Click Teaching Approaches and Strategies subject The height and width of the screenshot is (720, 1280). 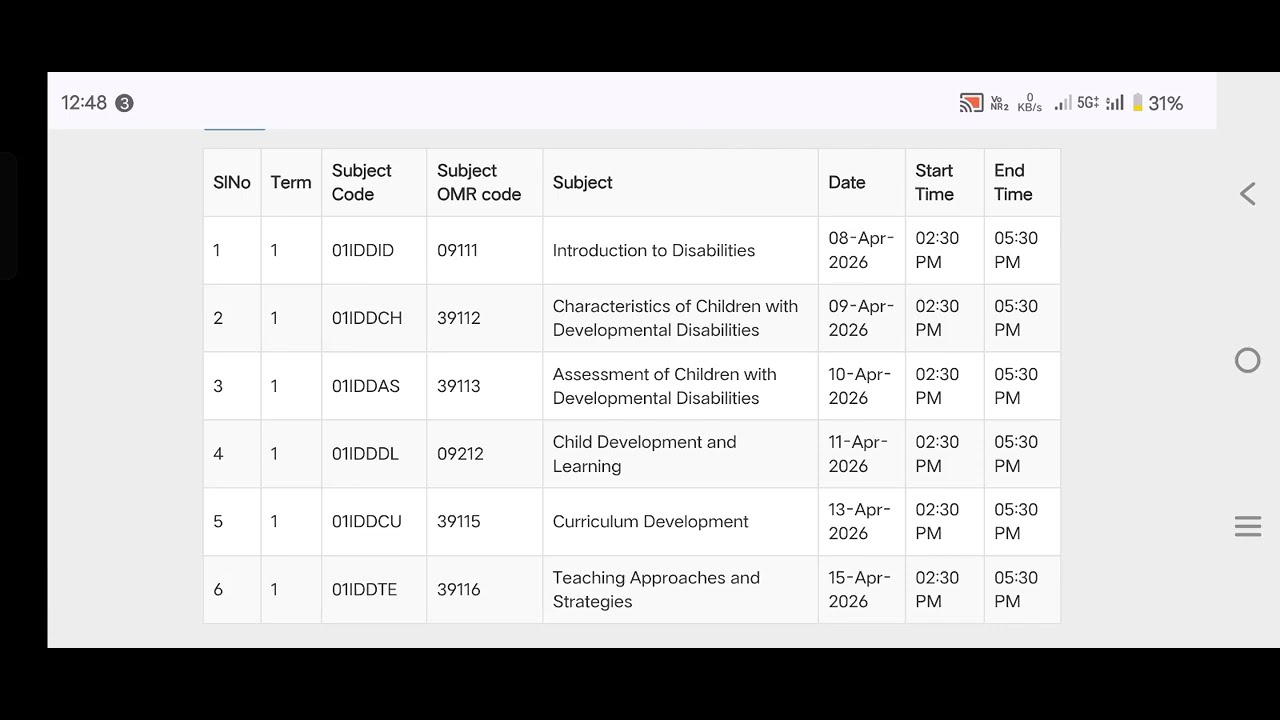coord(656,590)
